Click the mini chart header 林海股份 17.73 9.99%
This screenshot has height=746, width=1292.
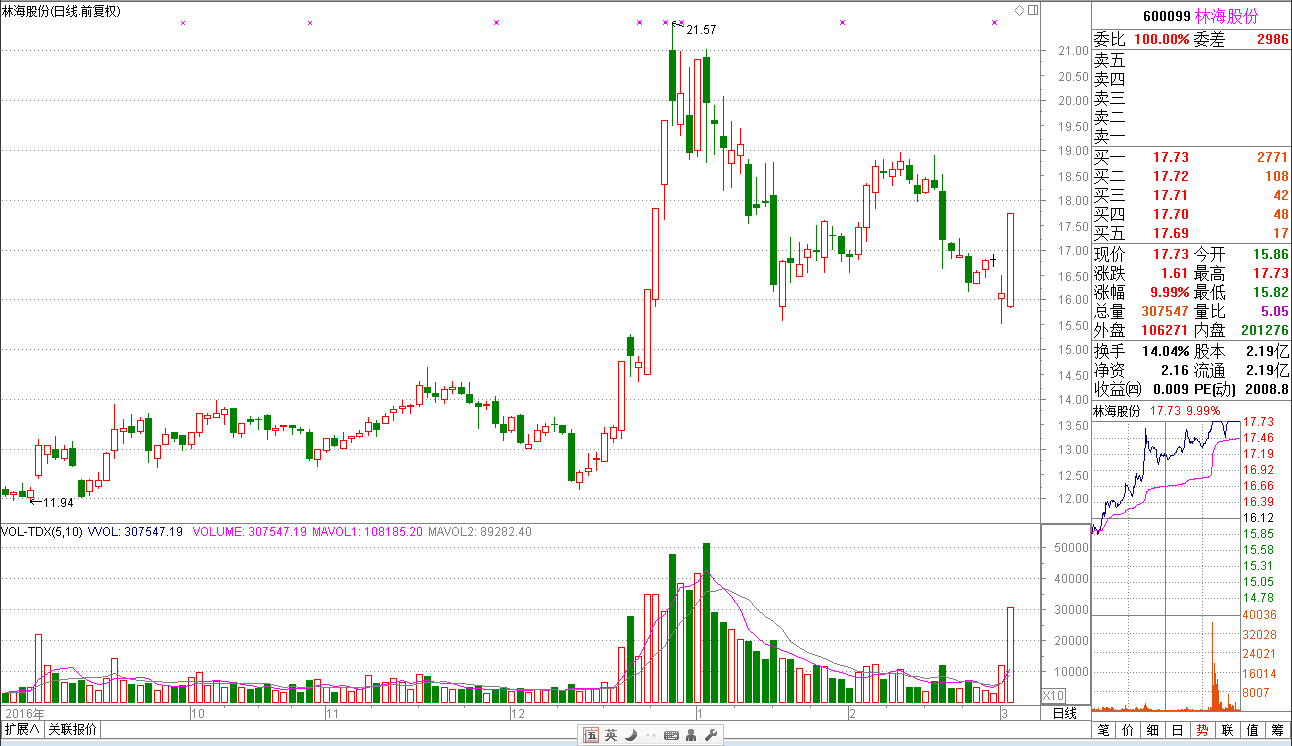(x=1157, y=411)
